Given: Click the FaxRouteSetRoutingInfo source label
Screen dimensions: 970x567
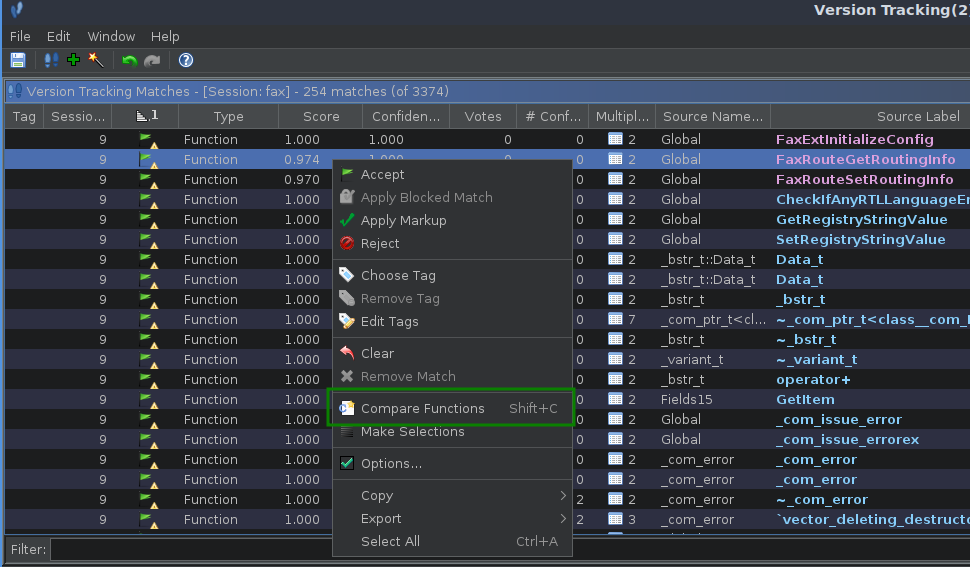Looking at the screenshot, I should pyautogui.click(x=864, y=180).
